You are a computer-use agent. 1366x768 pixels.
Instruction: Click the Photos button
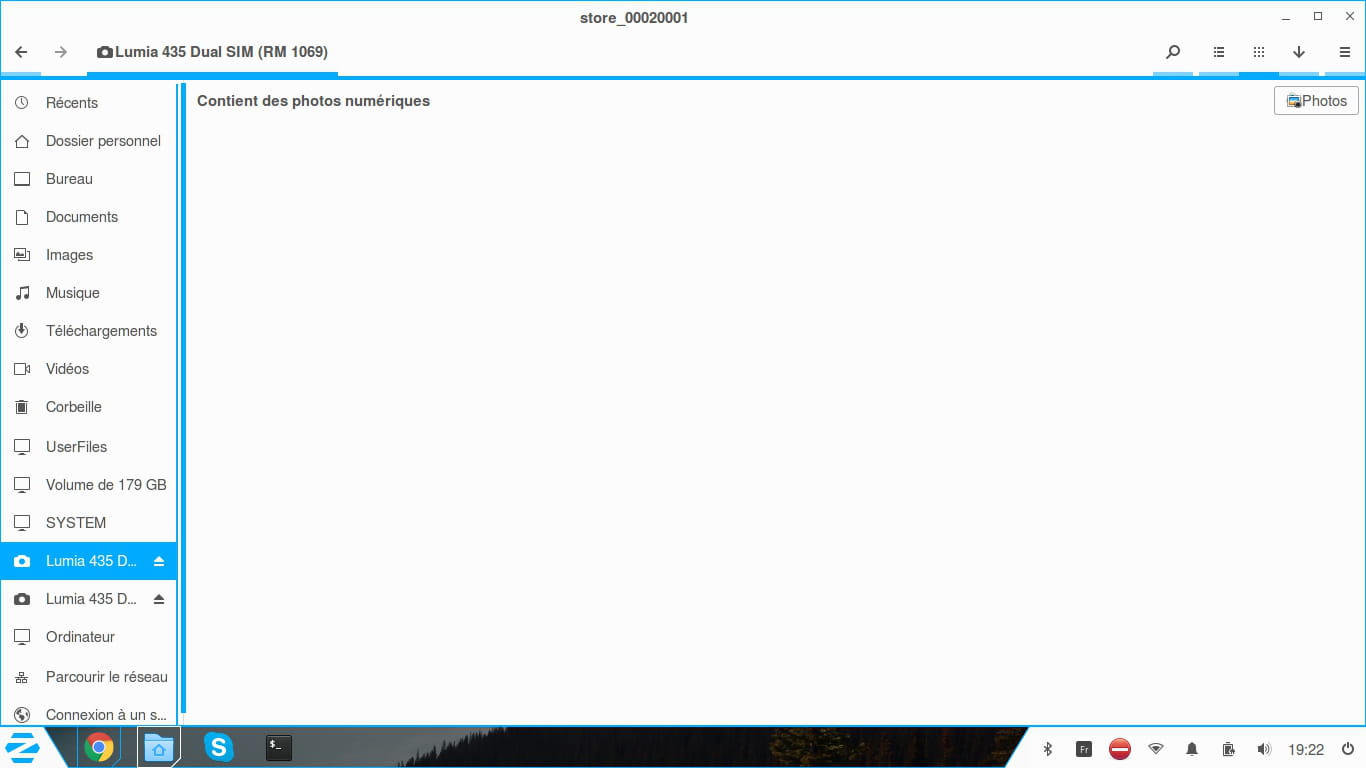coord(1316,100)
